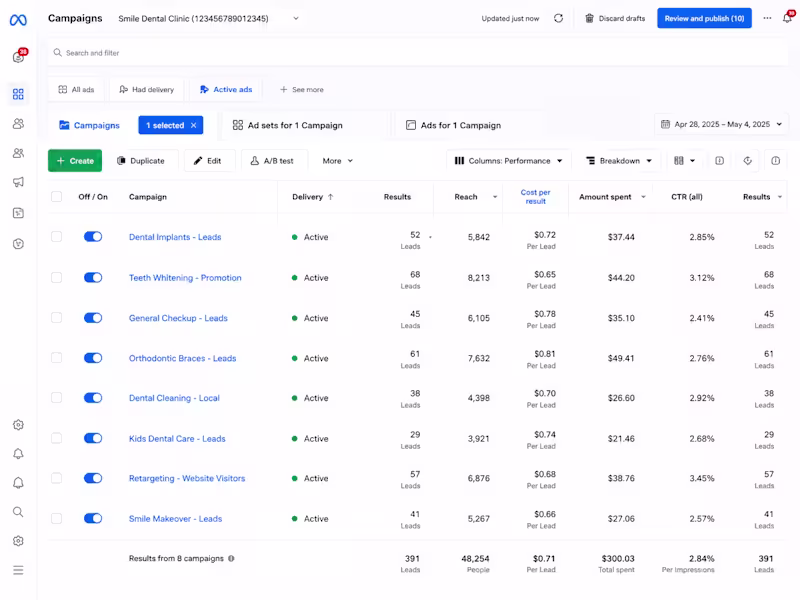Remove the 1 selected filter chip
Viewport: 800px width, 600px height.
[x=193, y=126]
